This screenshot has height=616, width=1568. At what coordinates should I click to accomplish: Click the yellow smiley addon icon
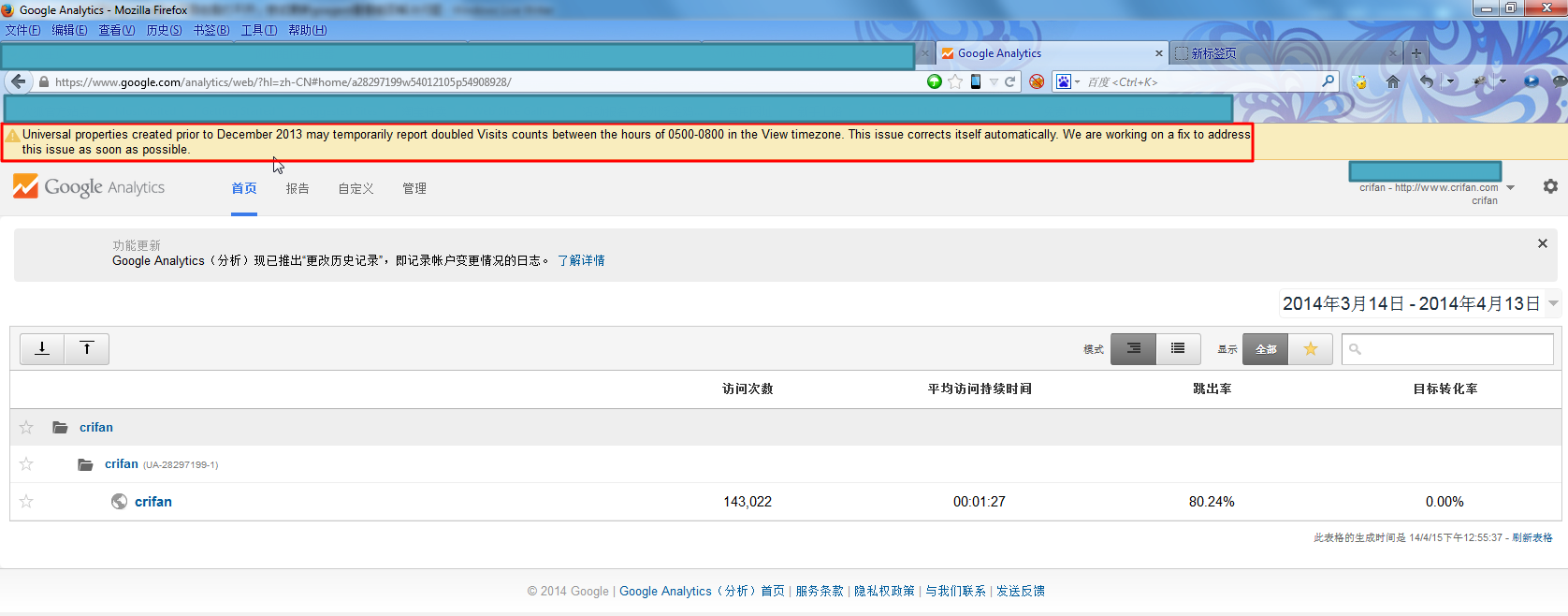(x=1359, y=81)
